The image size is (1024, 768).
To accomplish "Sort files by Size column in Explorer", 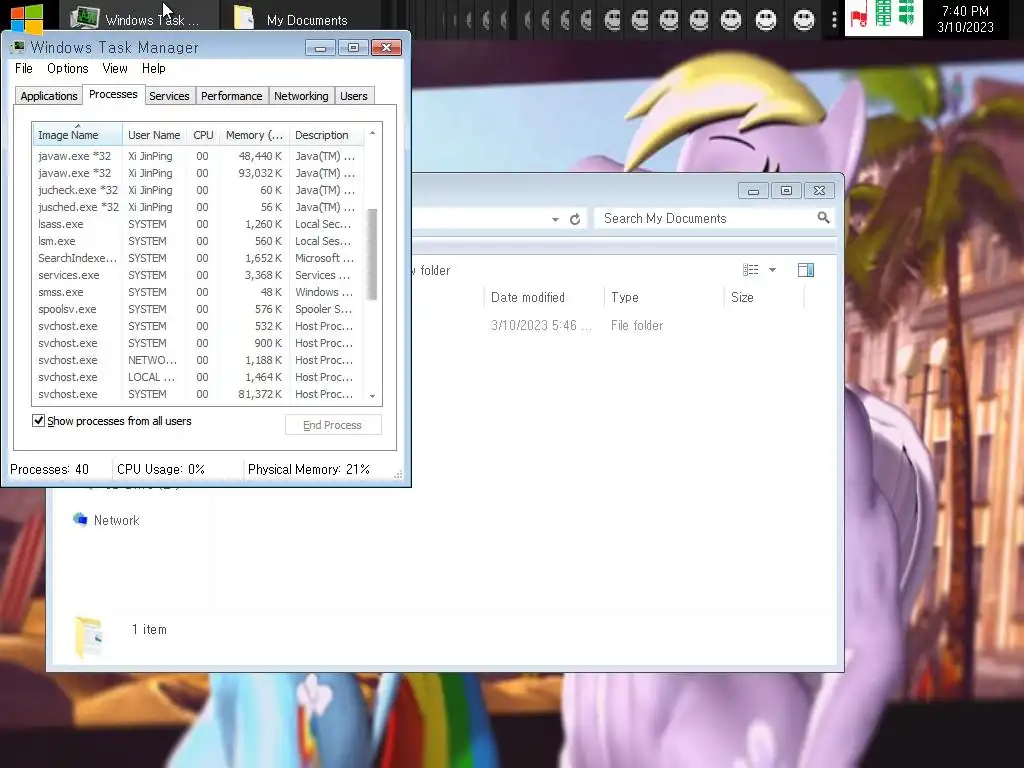I will coord(764,298).
